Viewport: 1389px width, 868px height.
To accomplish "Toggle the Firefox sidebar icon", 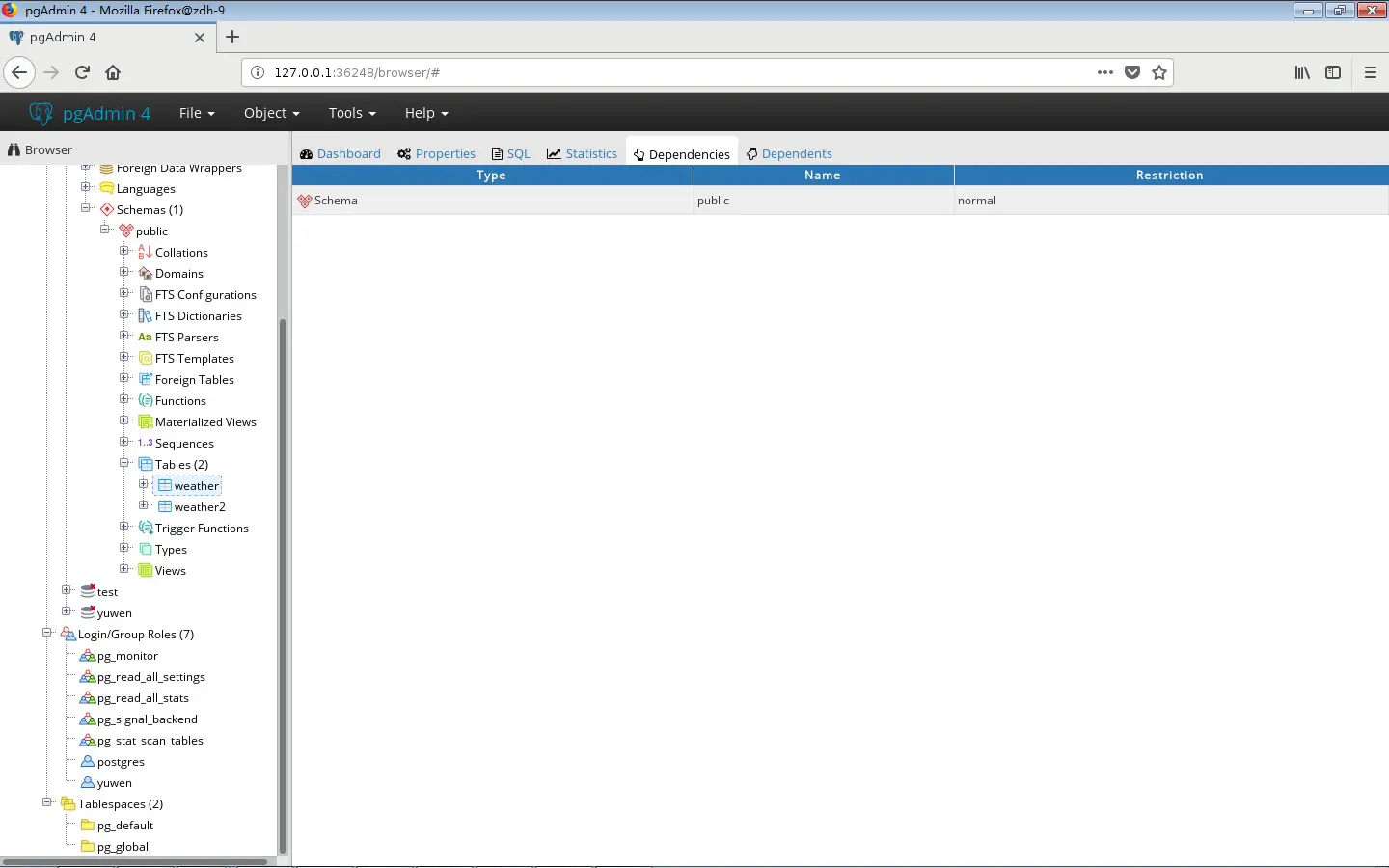I will pyautogui.click(x=1333, y=72).
